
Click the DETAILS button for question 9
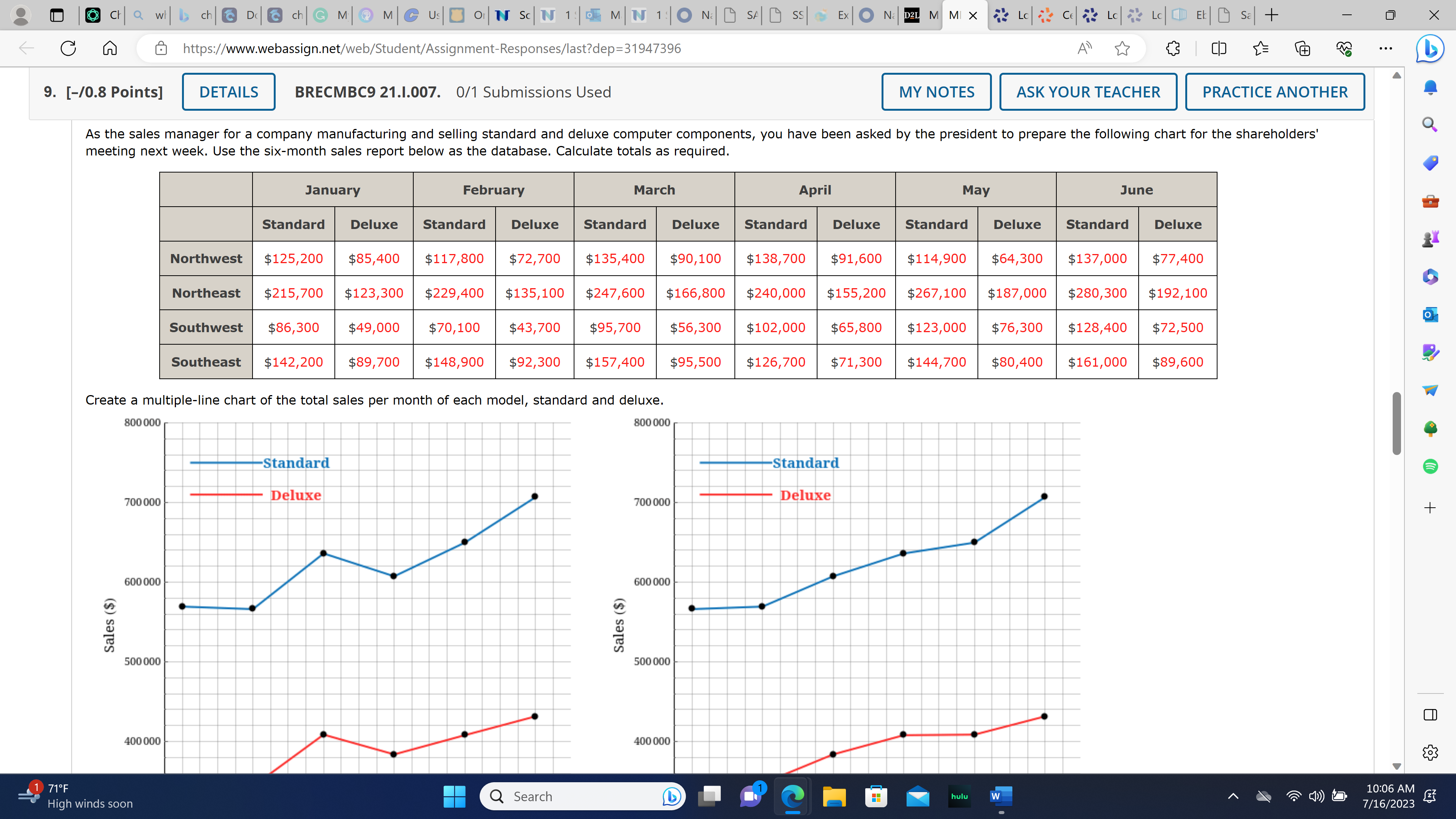pos(228,91)
